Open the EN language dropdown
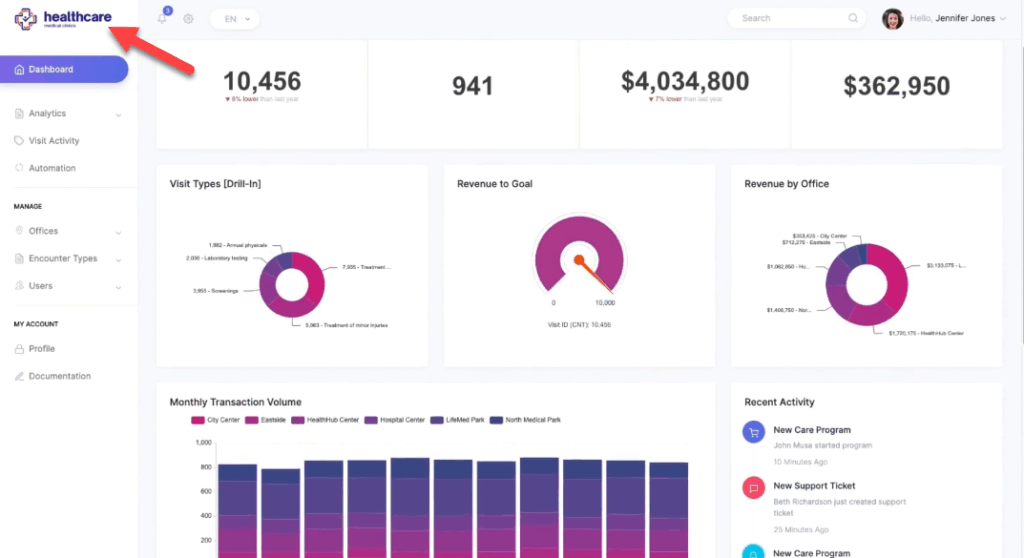Image resolution: width=1024 pixels, height=558 pixels. tap(234, 19)
